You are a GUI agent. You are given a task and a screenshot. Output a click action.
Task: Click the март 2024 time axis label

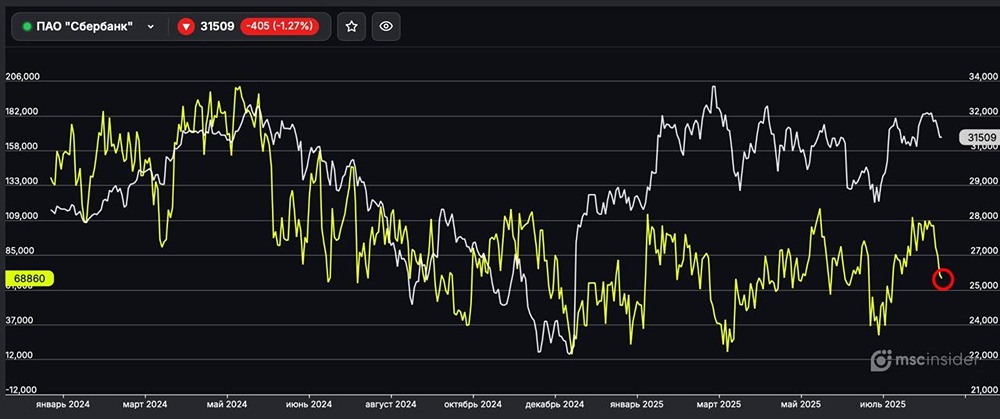[x=146, y=404]
